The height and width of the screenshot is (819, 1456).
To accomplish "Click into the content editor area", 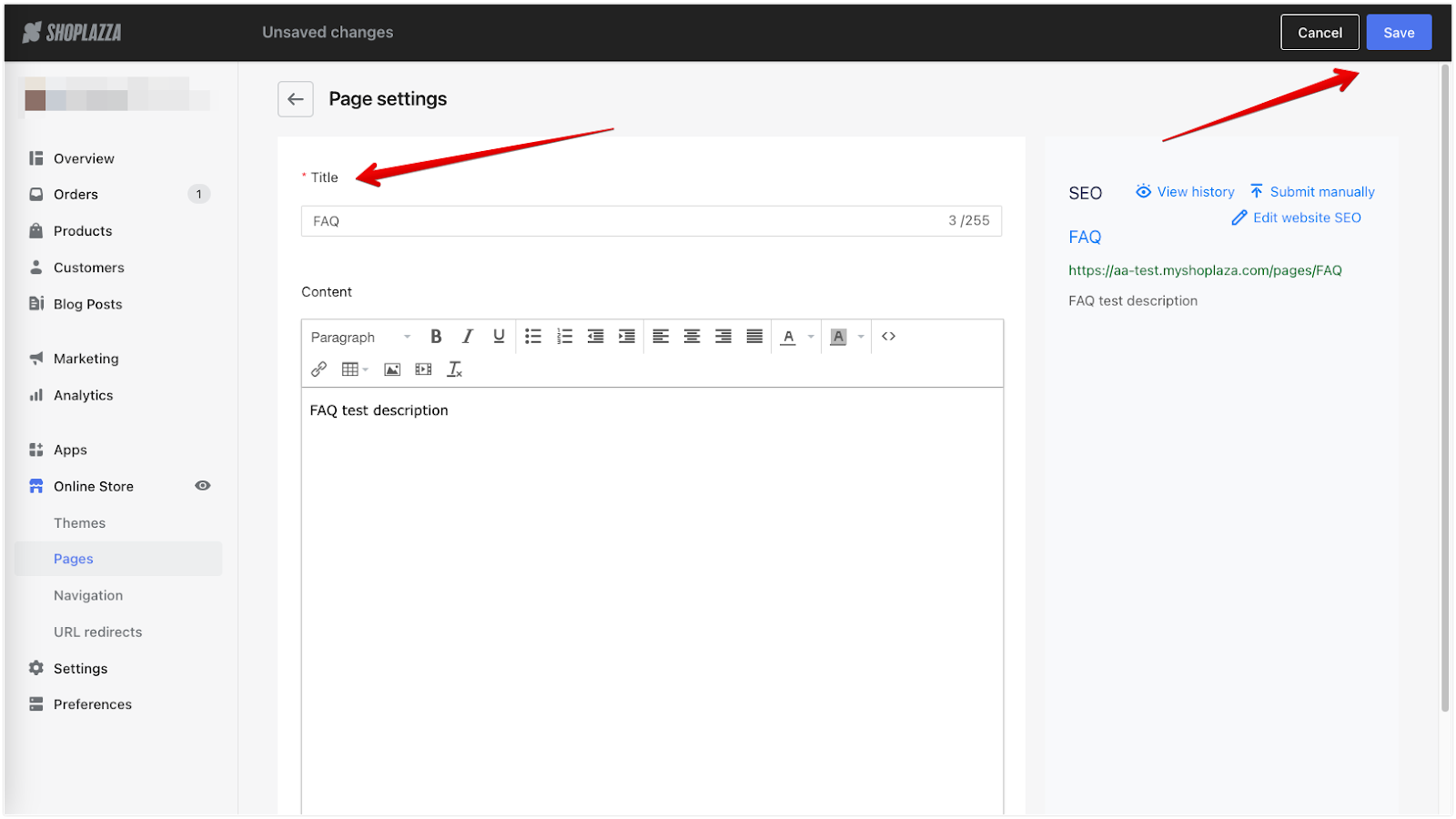I will click(x=652, y=601).
